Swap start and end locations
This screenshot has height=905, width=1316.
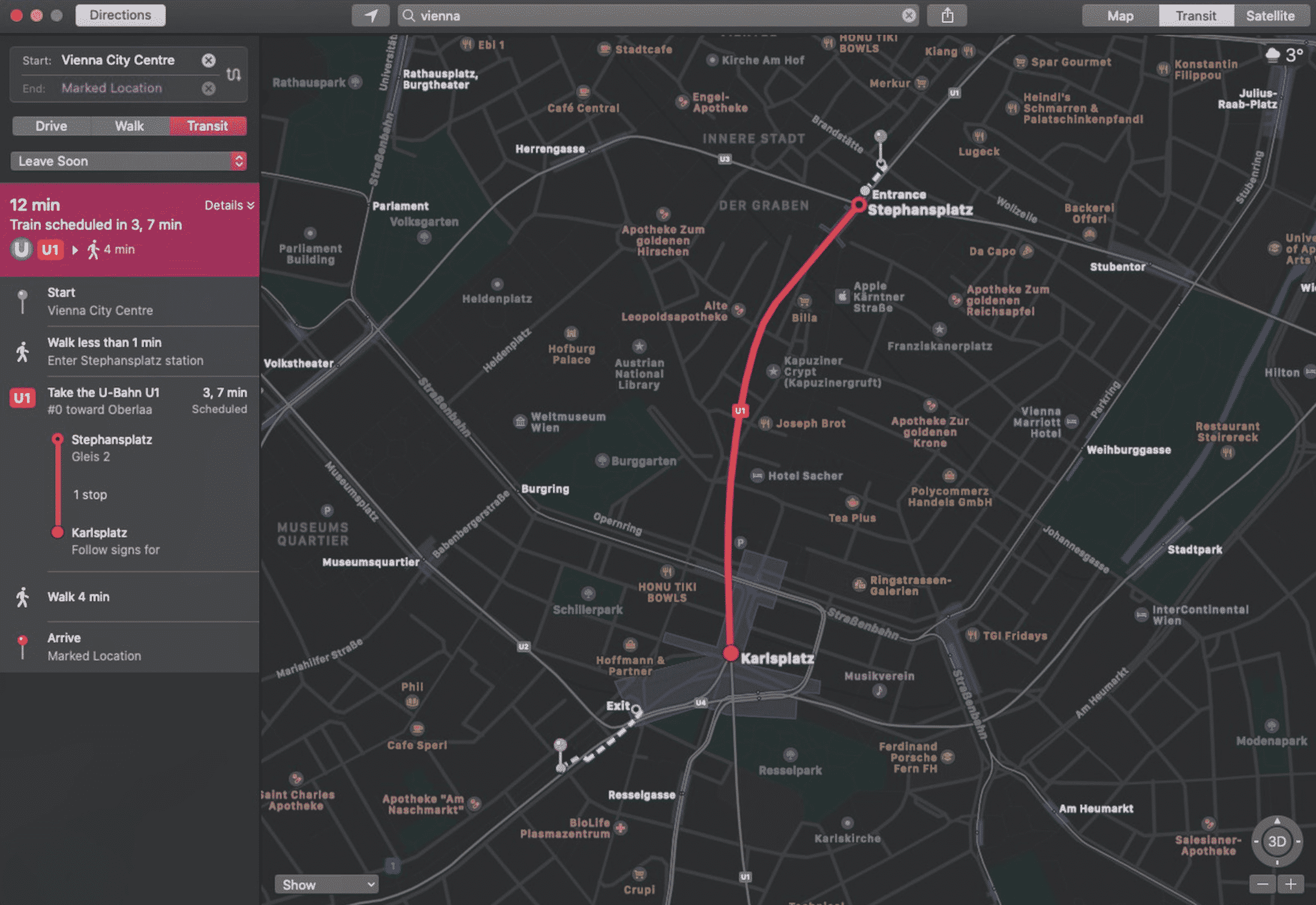[x=234, y=74]
